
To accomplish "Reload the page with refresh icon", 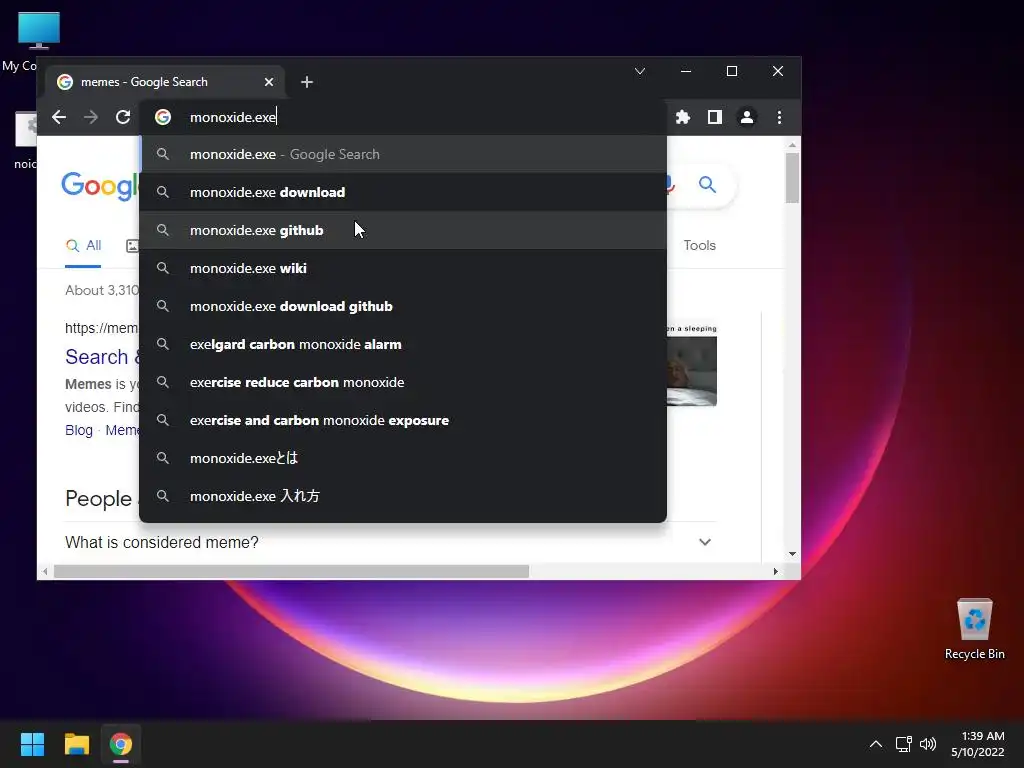I will pyautogui.click(x=123, y=117).
